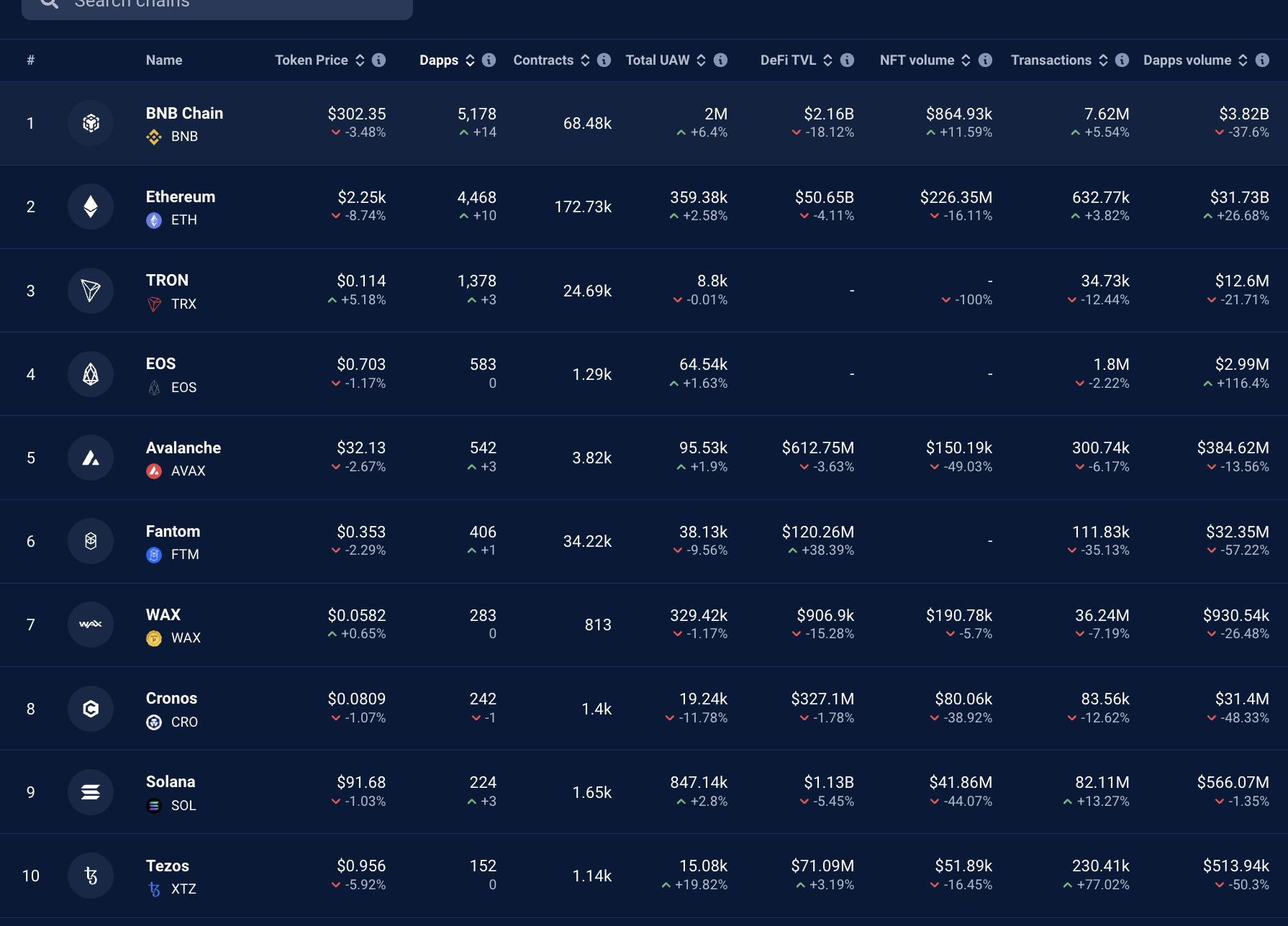Viewport: 1288px width, 926px height.
Task: Click the Dapps column info icon
Action: [489, 60]
